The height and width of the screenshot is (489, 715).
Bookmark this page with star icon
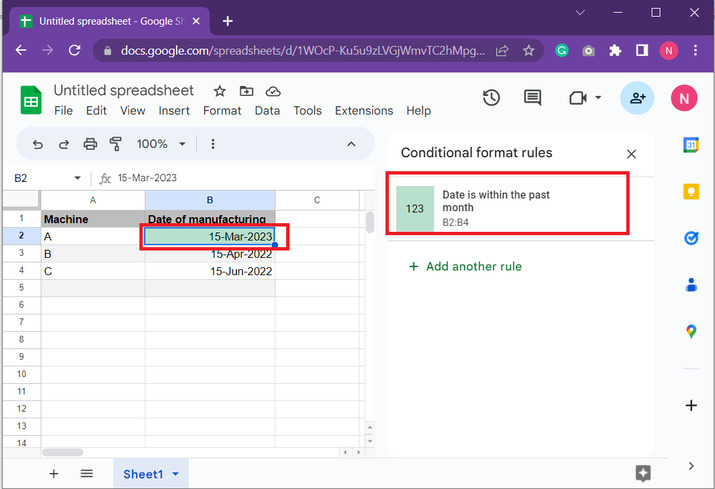pyautogui.click(x=528, y=50)
